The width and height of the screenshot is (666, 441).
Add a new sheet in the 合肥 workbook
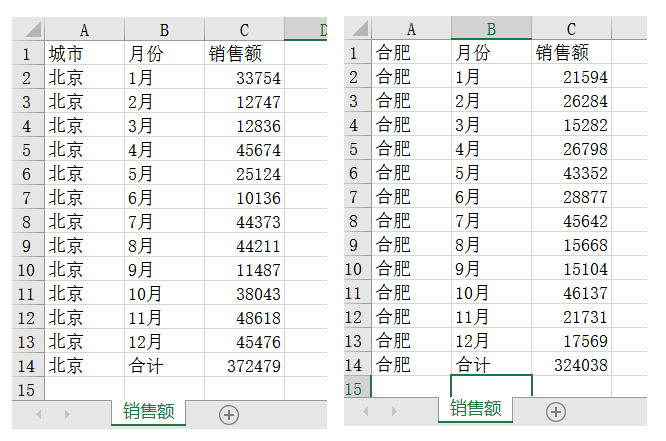click(x=556, y=411)
